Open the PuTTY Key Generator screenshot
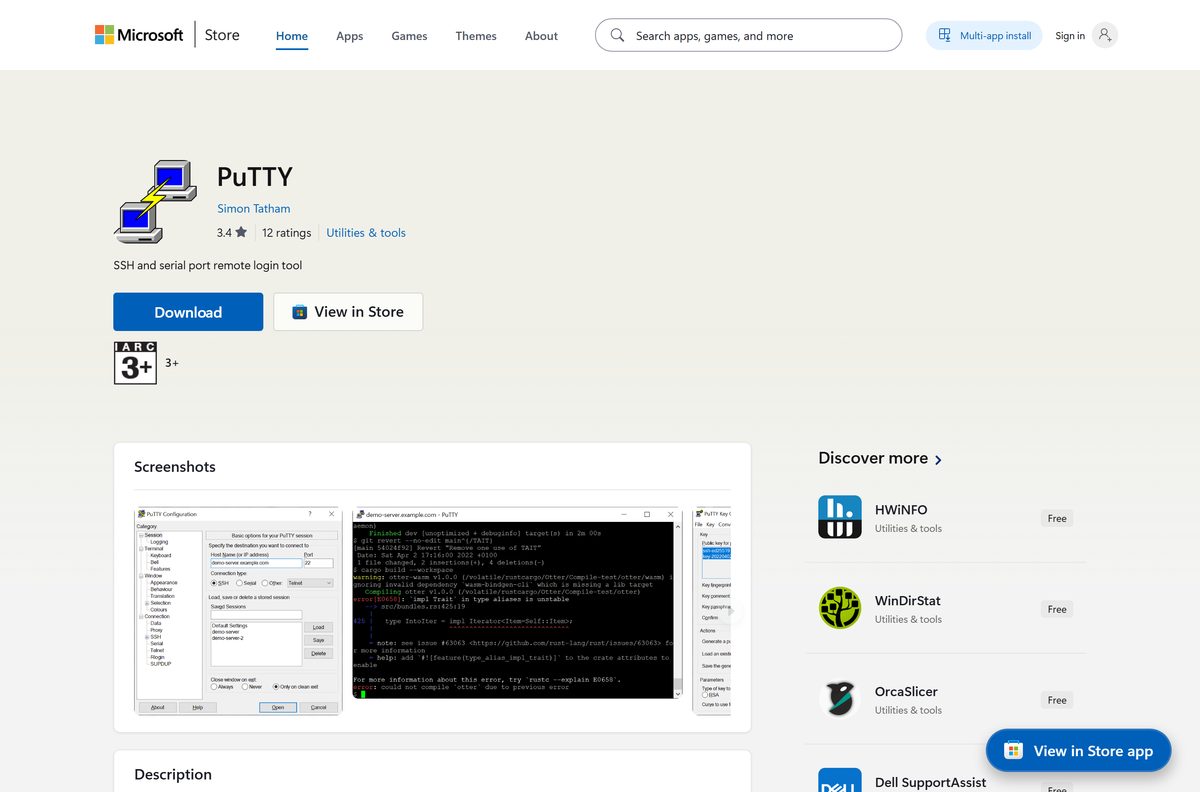 pyautogui.click(x=712, y=610)
